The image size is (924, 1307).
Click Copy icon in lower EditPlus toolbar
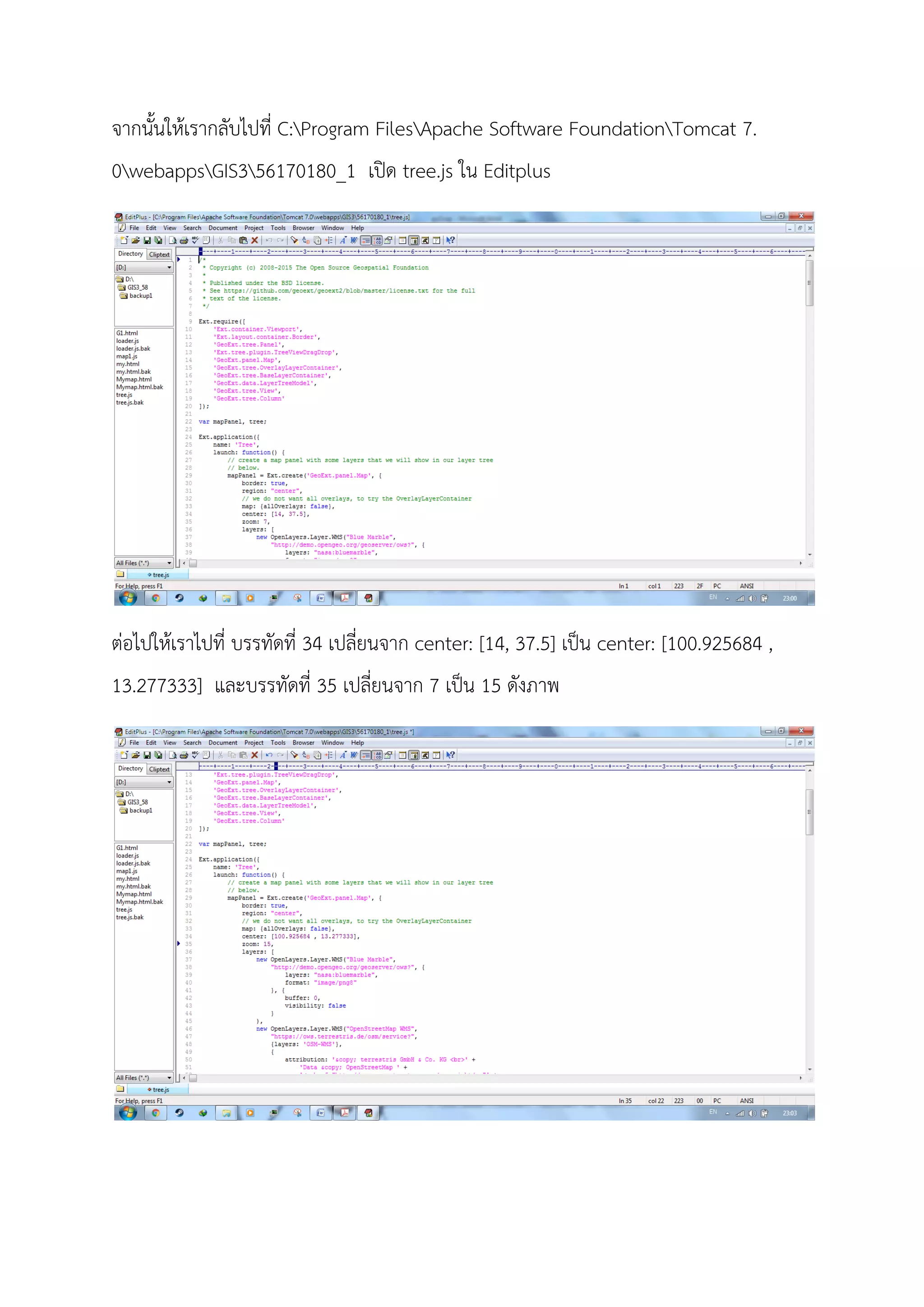coord(232,755)
